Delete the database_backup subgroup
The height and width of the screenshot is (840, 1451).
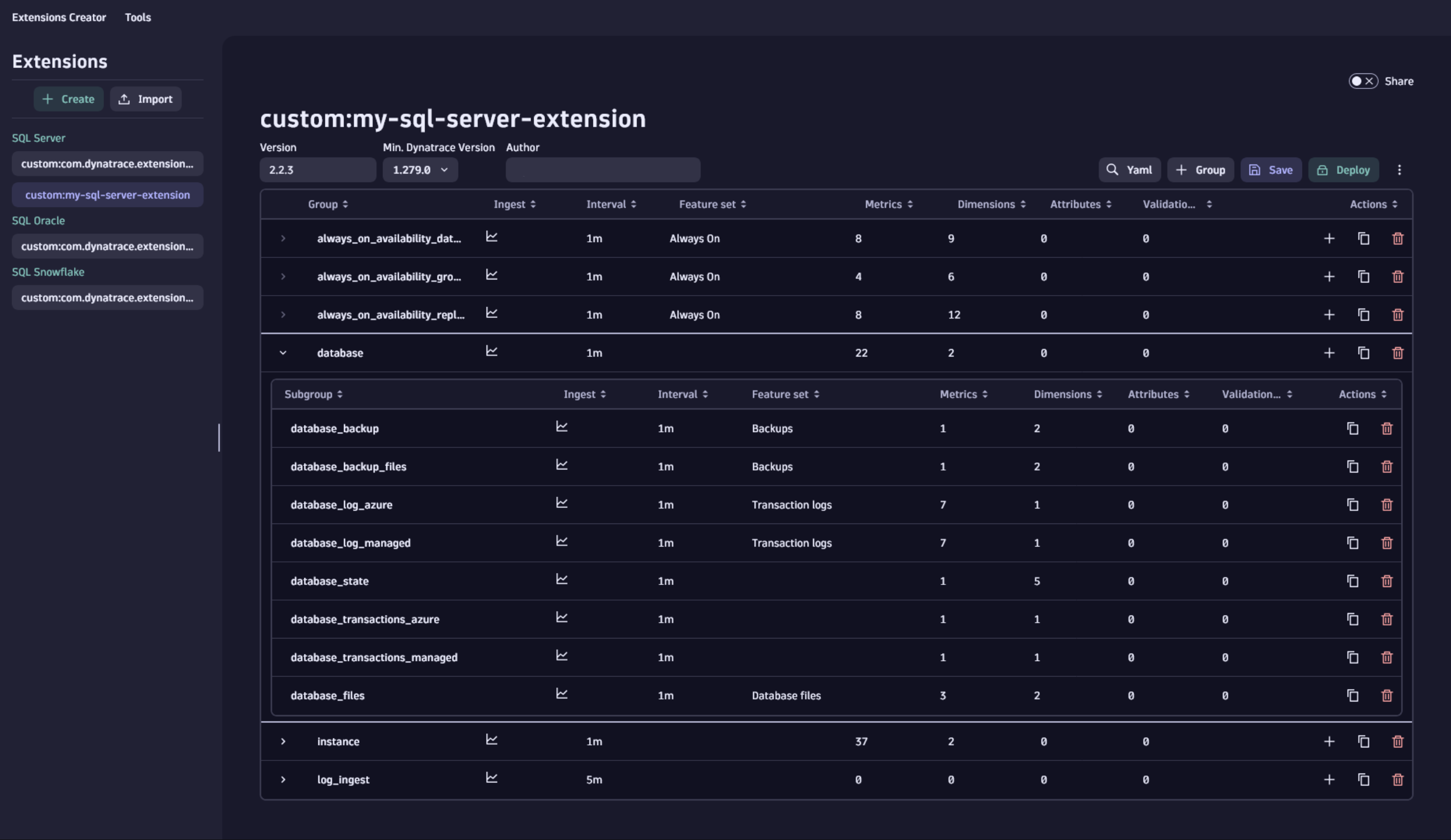point(1386,428)
